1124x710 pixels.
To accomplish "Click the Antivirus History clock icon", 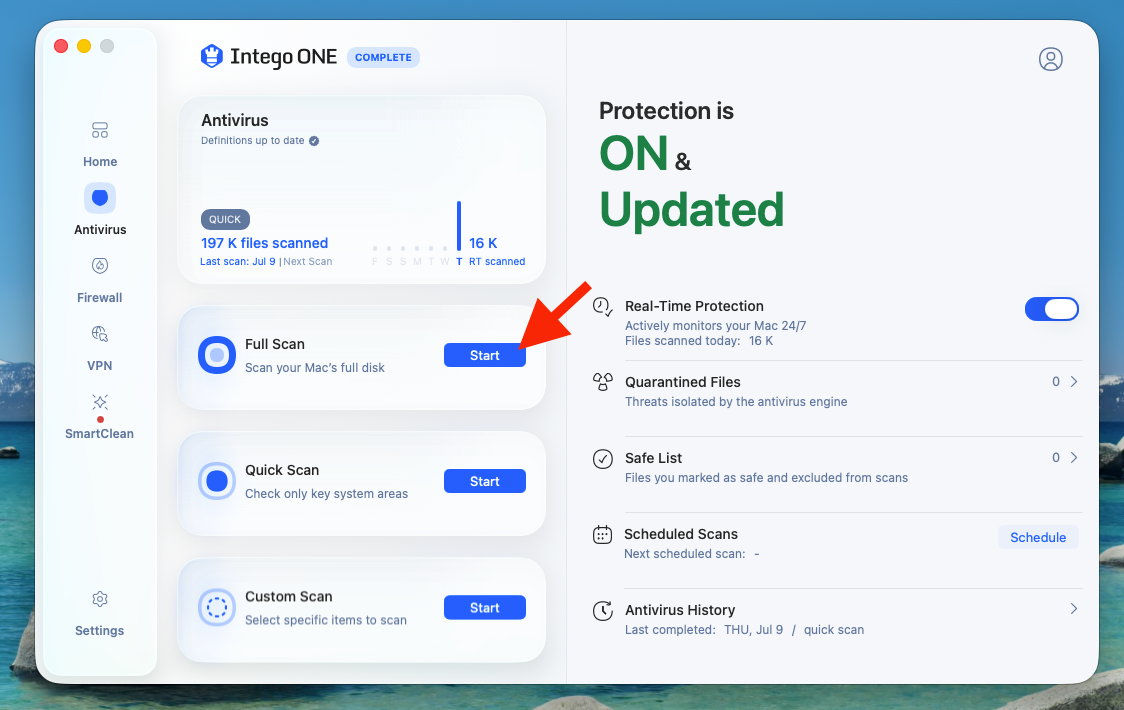I will pyautogui.click(x=603, y=610).
